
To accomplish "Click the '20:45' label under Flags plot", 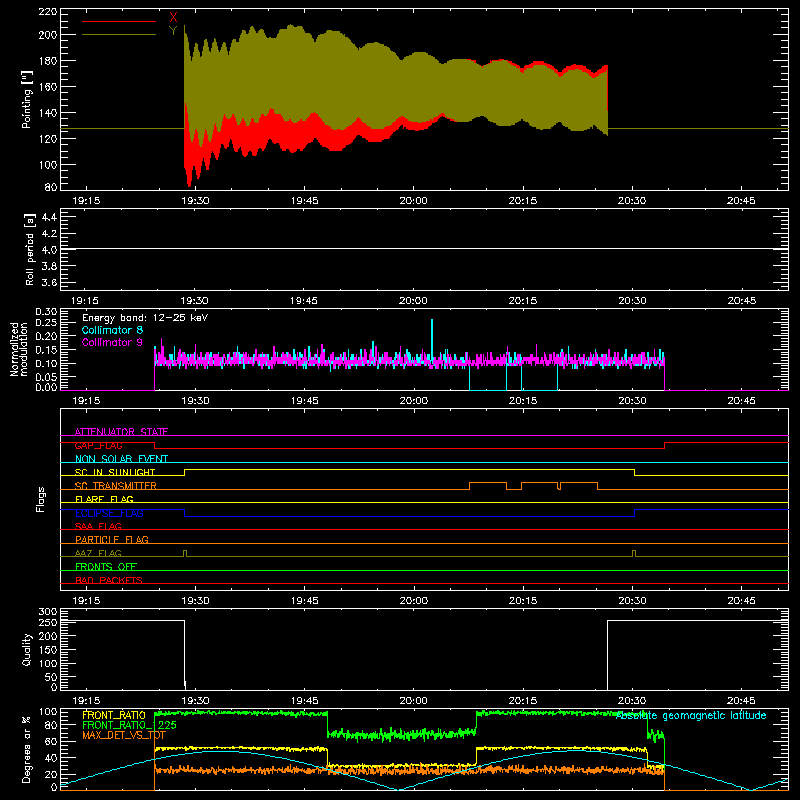I will point(741,601).
